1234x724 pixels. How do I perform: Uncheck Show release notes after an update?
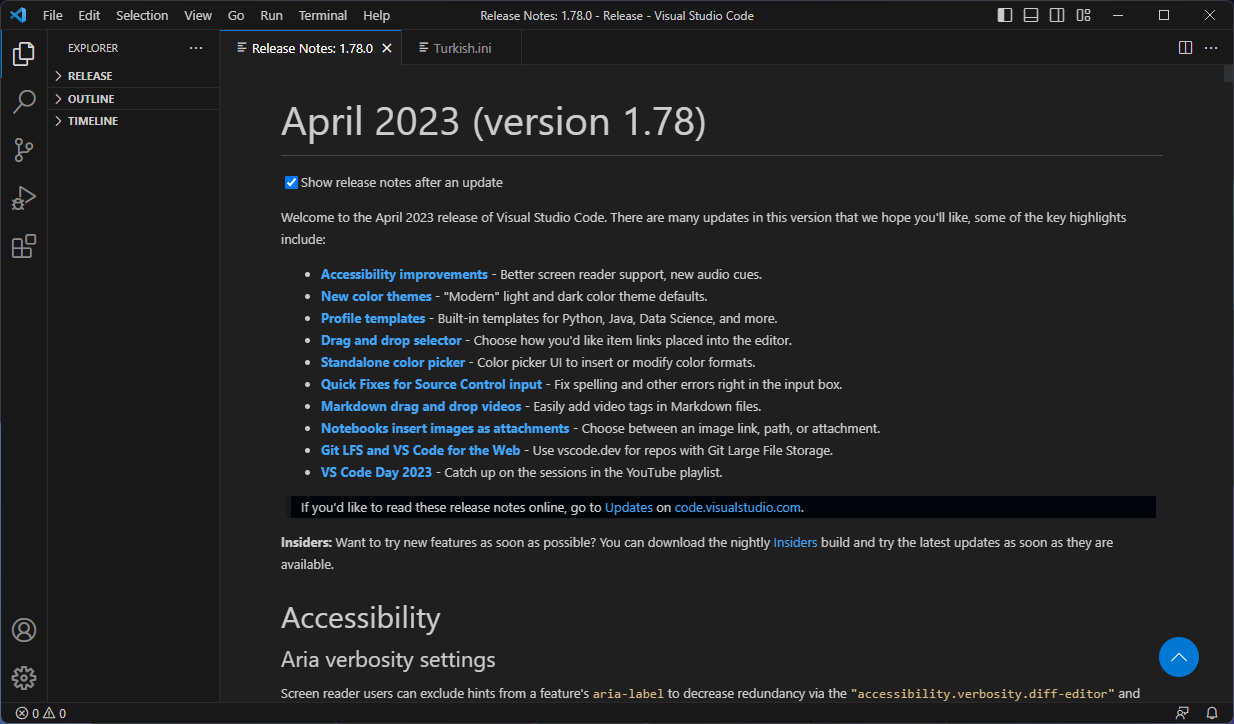(291, 183)
